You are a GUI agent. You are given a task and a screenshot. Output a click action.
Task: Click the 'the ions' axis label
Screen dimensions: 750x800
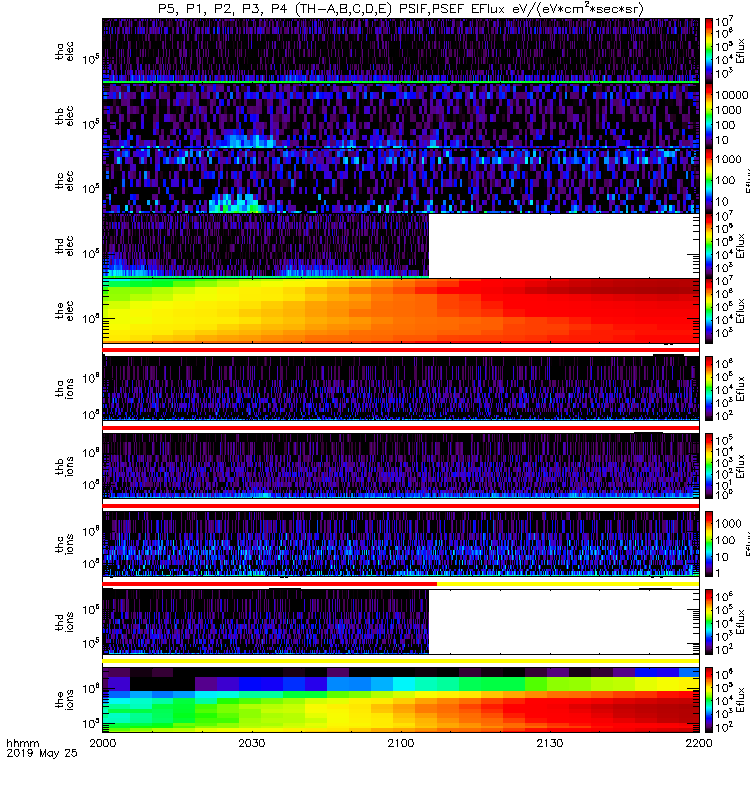click(x=65, y=700)
